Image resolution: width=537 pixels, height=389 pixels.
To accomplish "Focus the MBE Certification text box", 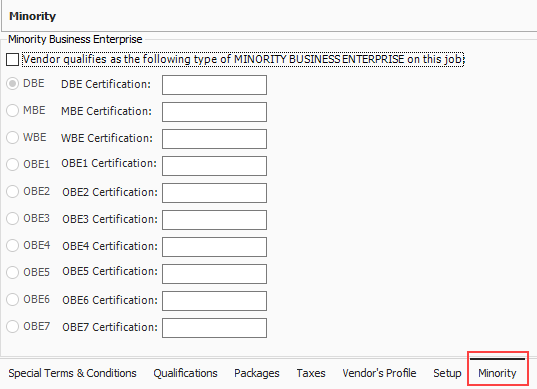I will [214, 112].
